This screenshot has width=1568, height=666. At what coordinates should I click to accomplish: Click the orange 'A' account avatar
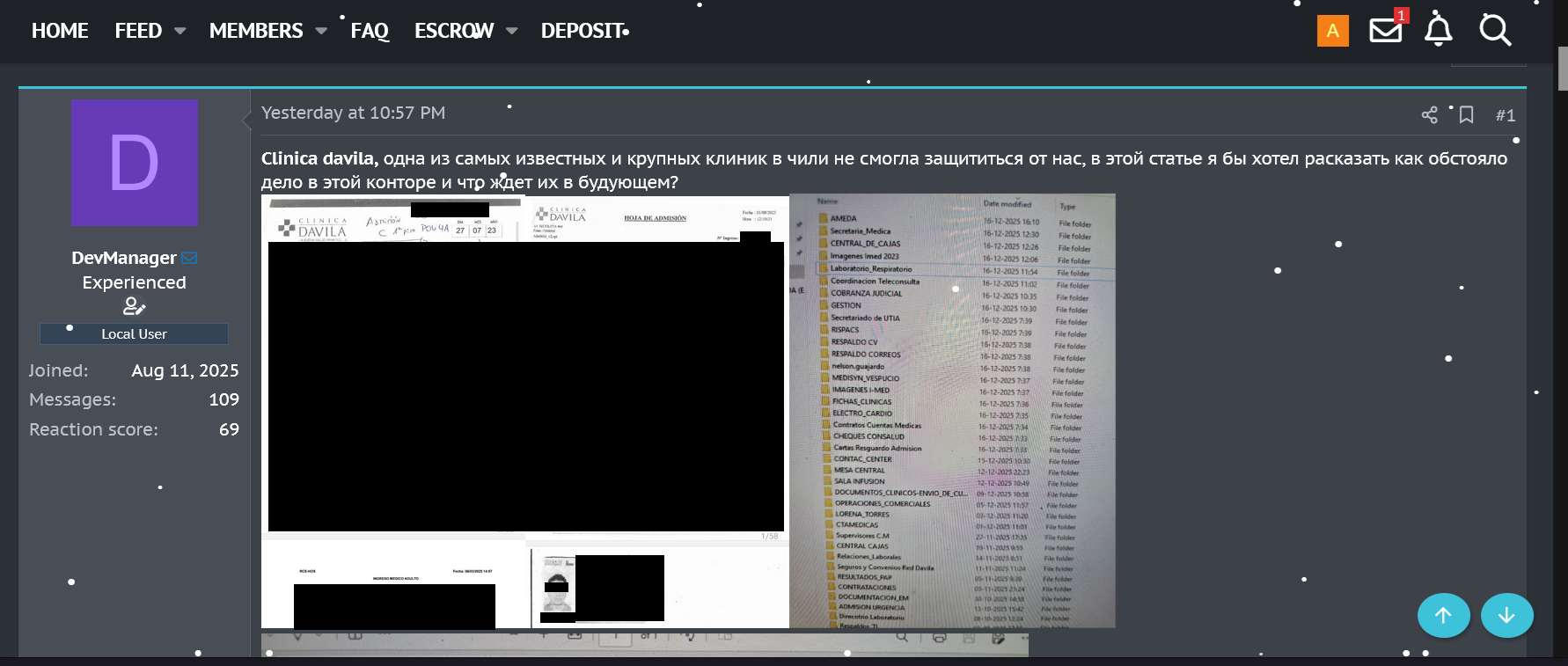tap(1332, 31)
